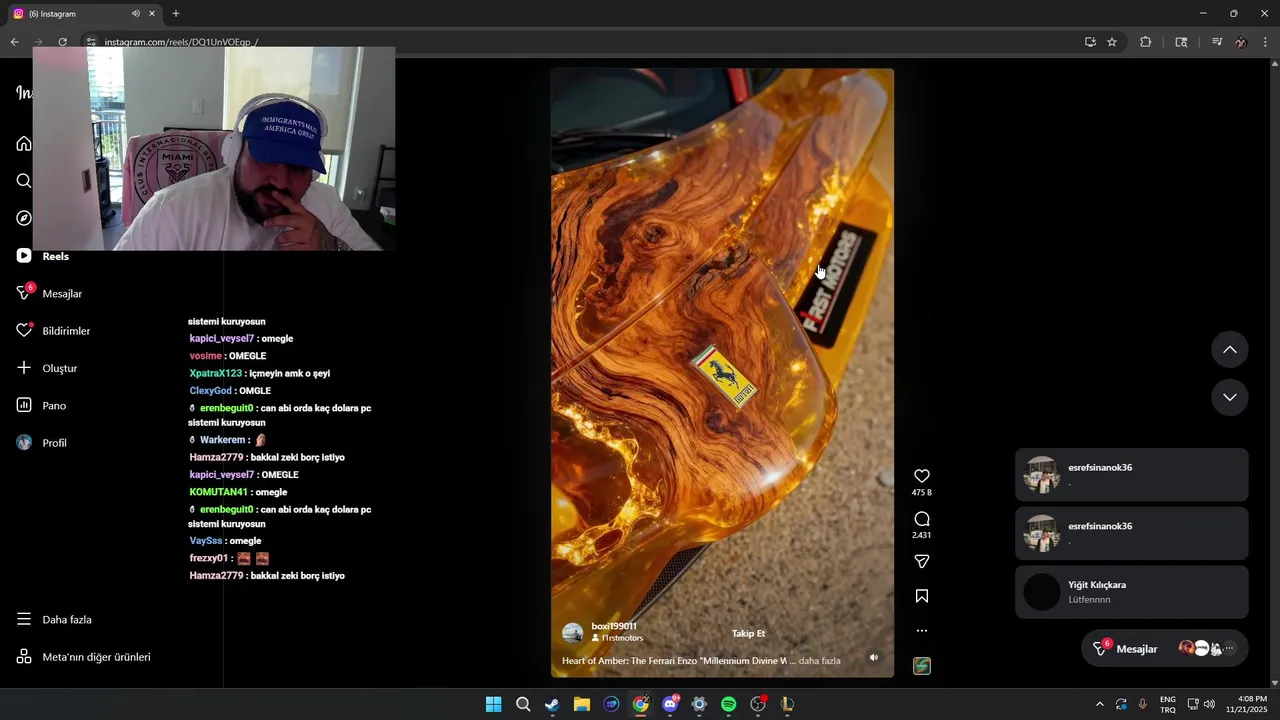Mute the reel using the speaker icon
This screenshot has height=720, width=1280.
pyautogui.click(x=874, y=658)
